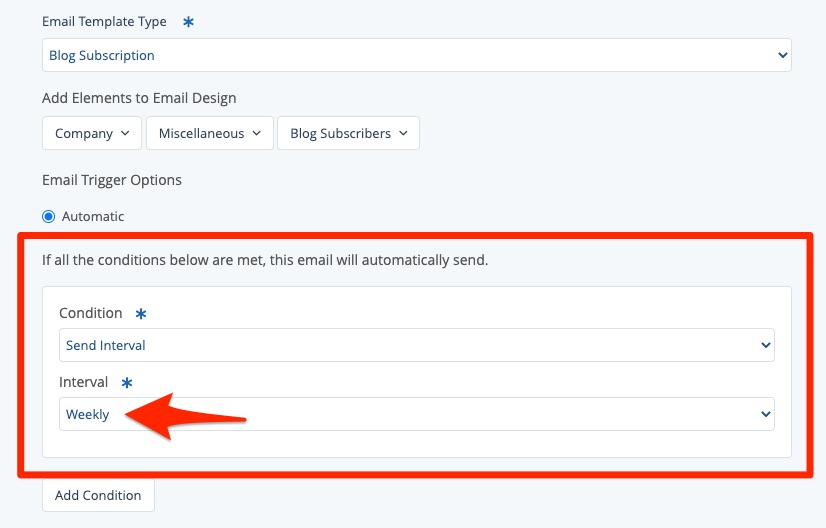Click the down chevron inside Company button
This screenshot has height=528, width=826.
(x=125, y=134)
